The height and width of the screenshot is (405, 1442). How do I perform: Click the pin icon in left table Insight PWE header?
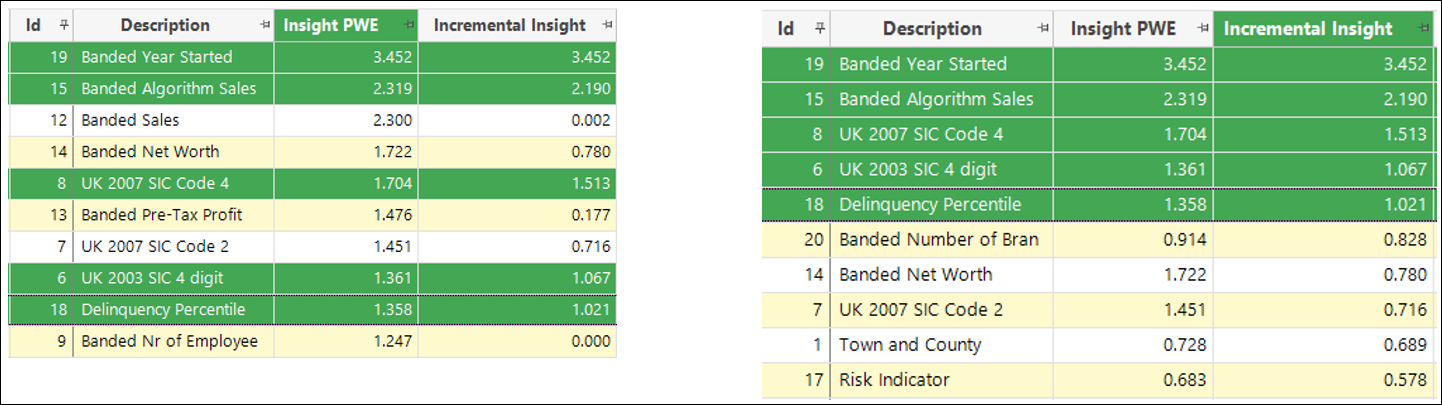tap(408, 25)
